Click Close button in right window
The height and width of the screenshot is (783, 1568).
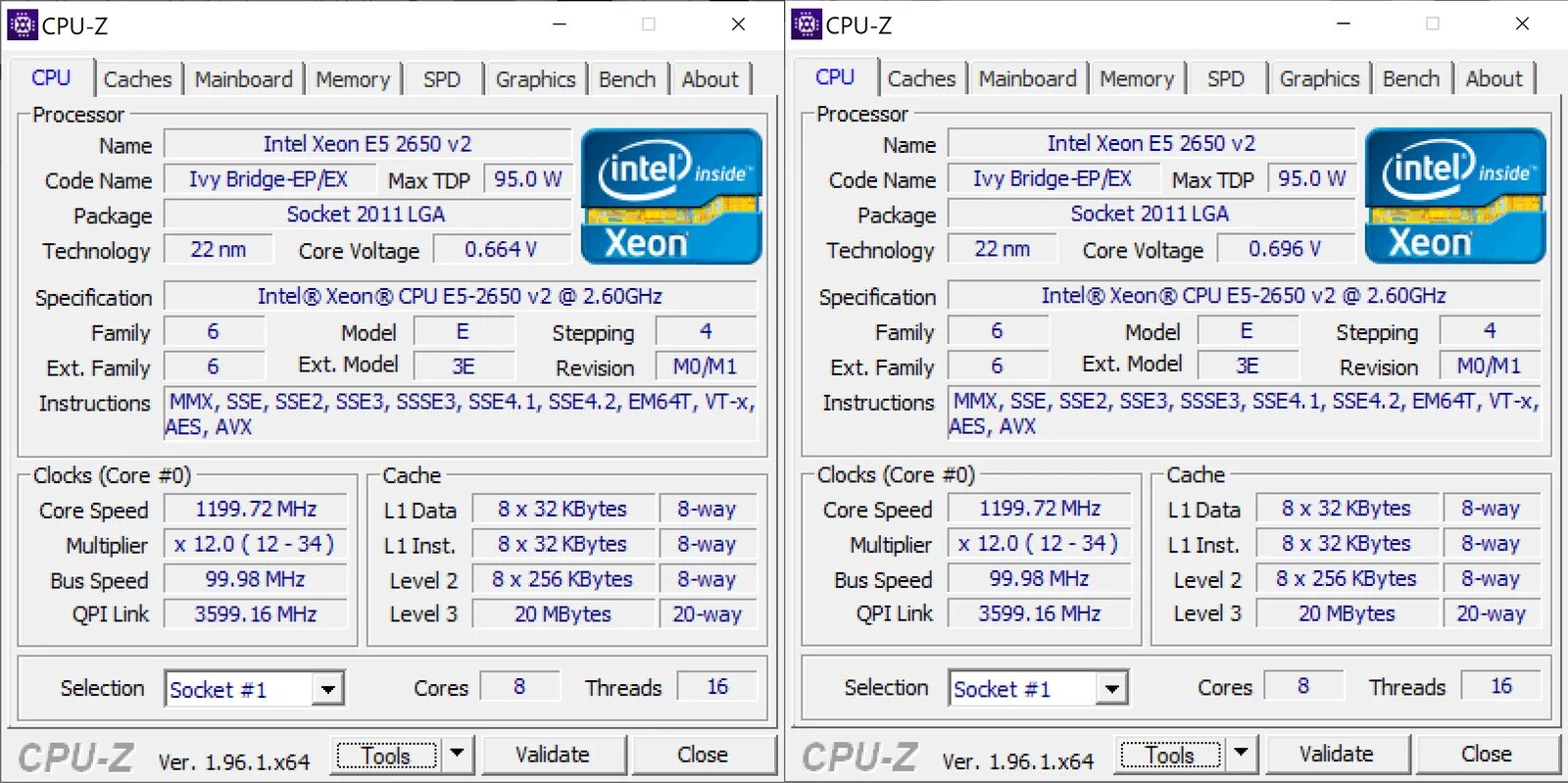1487,754
